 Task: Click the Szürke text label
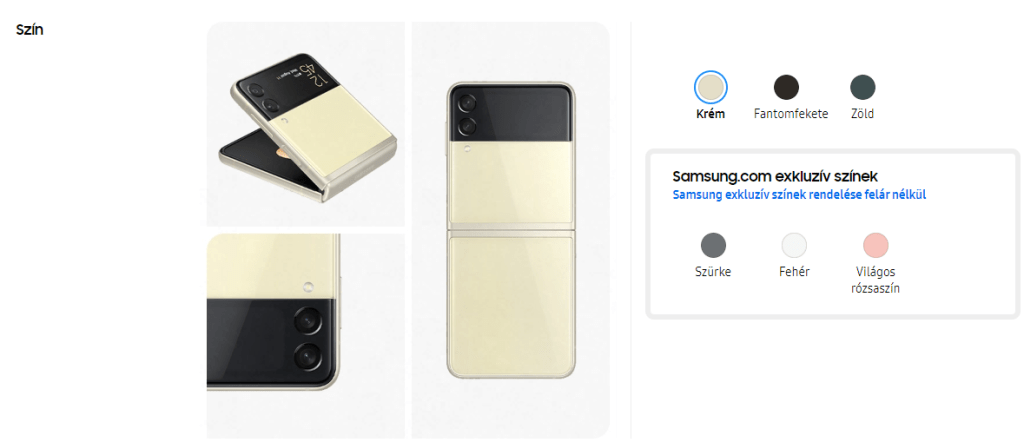click(x=713, y=272)
